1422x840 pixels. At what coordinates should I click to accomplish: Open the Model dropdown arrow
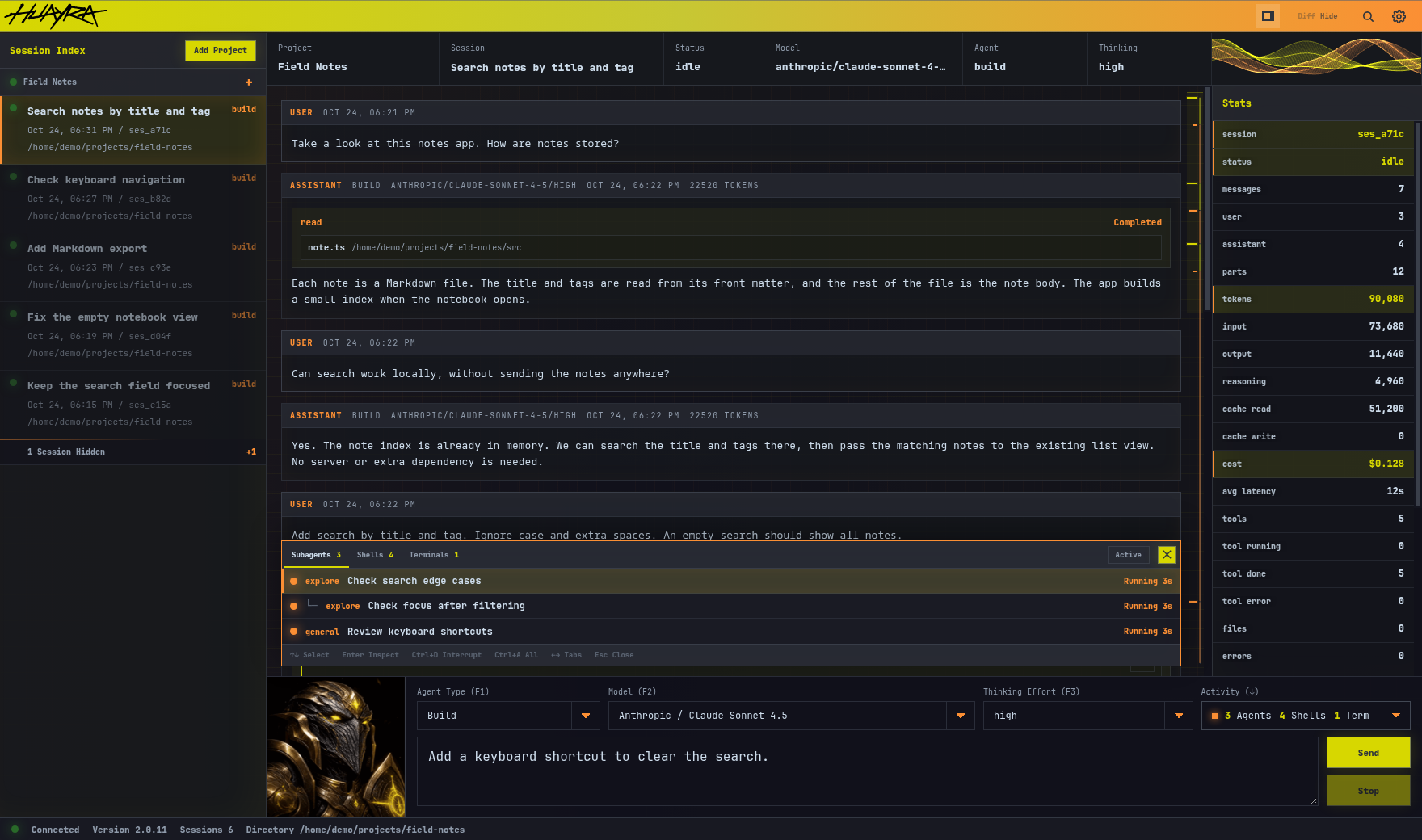961,716
